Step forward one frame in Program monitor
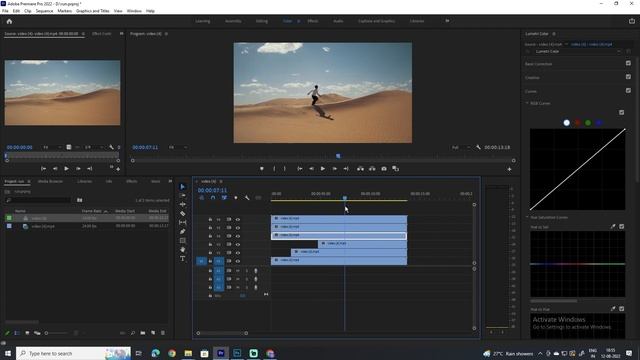640x360 pixels. 334,169
